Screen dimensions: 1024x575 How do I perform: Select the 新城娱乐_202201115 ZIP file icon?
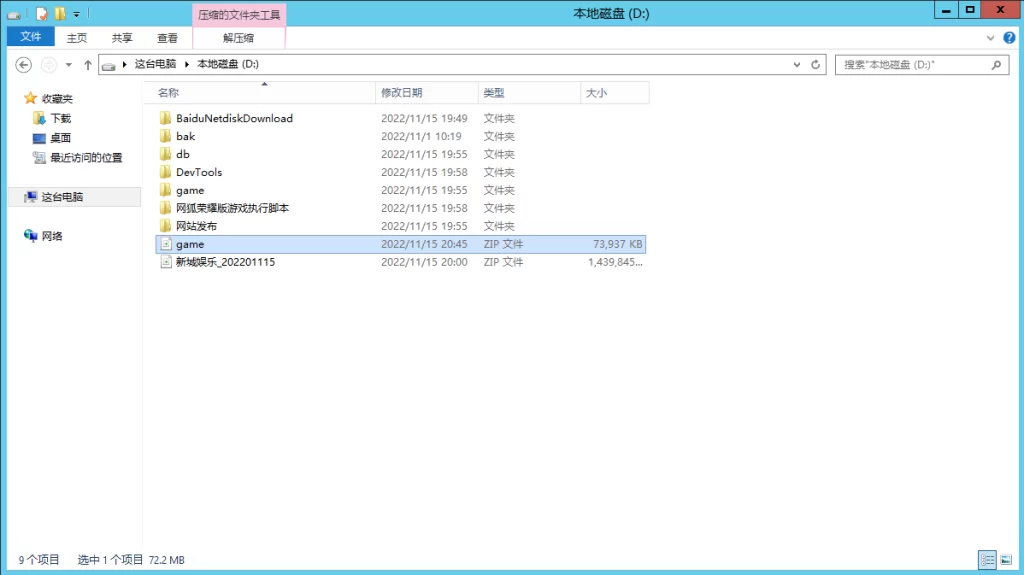pyautogui.click(x=166, y=262)
